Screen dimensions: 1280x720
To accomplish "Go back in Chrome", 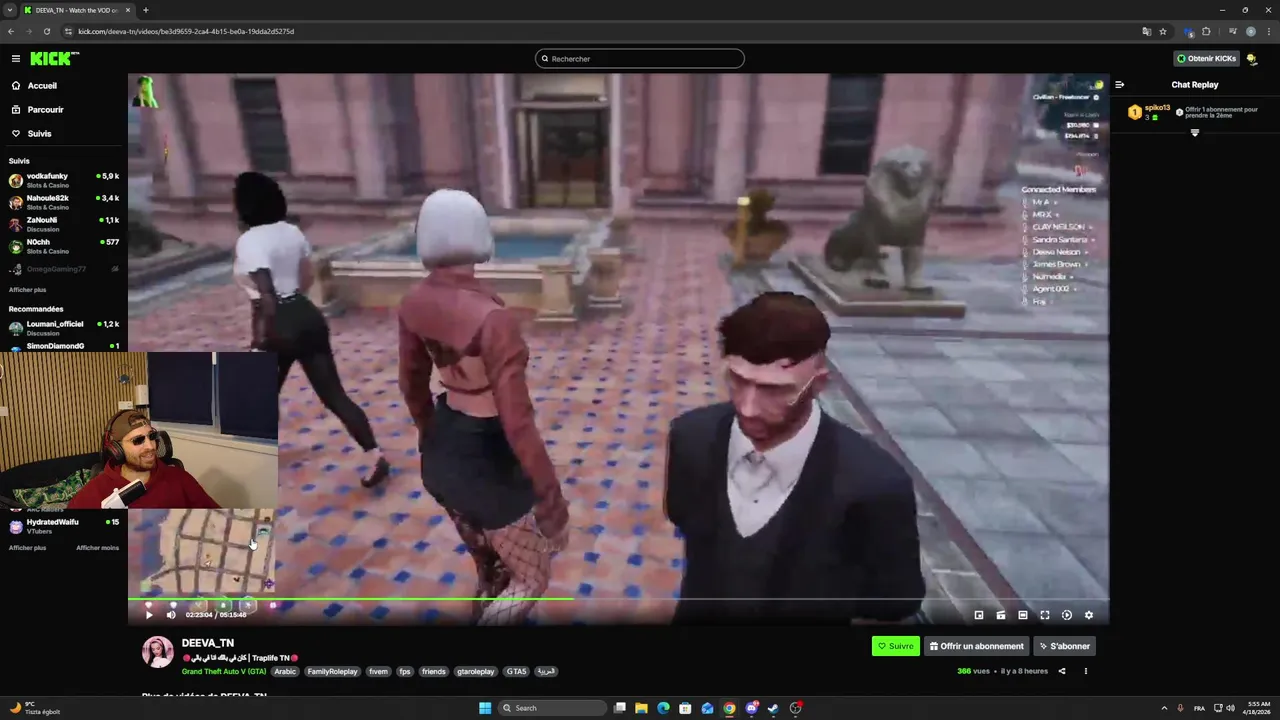I will [x=11, y=31].
